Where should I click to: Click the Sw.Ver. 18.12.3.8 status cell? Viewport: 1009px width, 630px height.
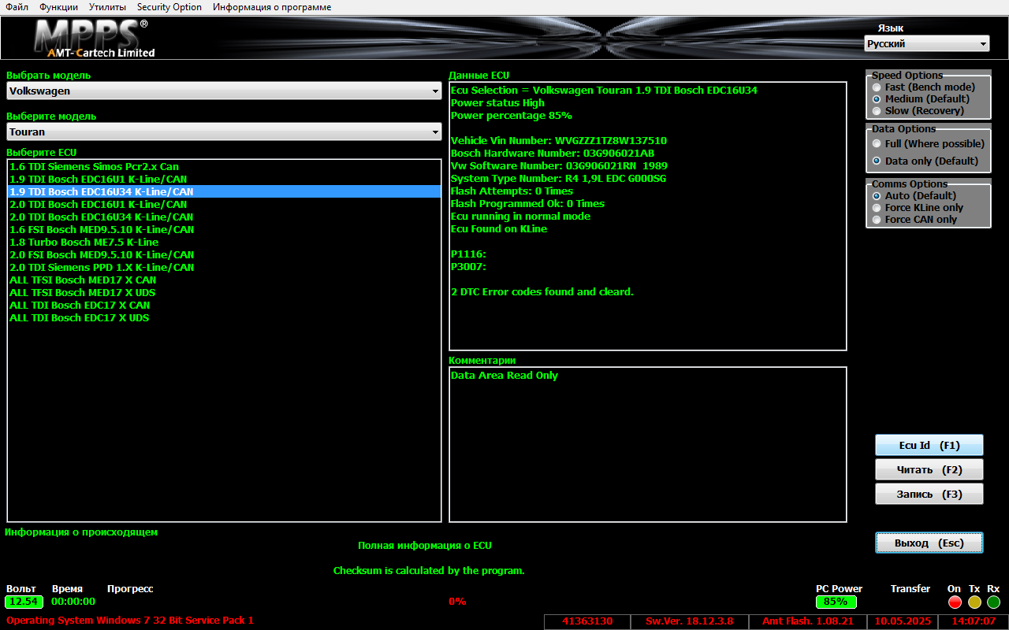click(689, 622)
